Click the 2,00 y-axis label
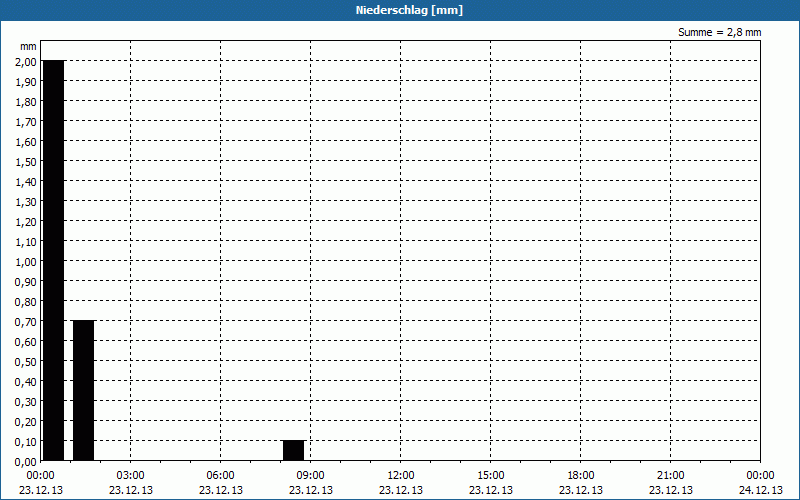The height and width of the screenshot is (500, 800). [x=26, y=62]
